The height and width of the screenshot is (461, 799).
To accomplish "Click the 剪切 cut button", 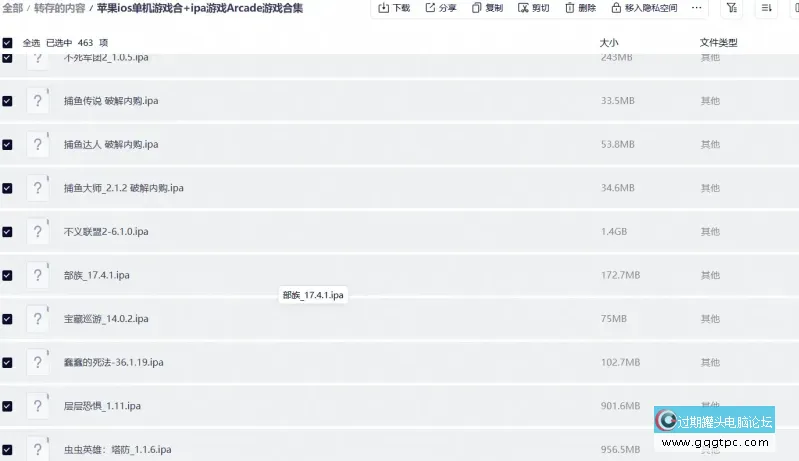I will pyautogui.click(x=534, y=8).
